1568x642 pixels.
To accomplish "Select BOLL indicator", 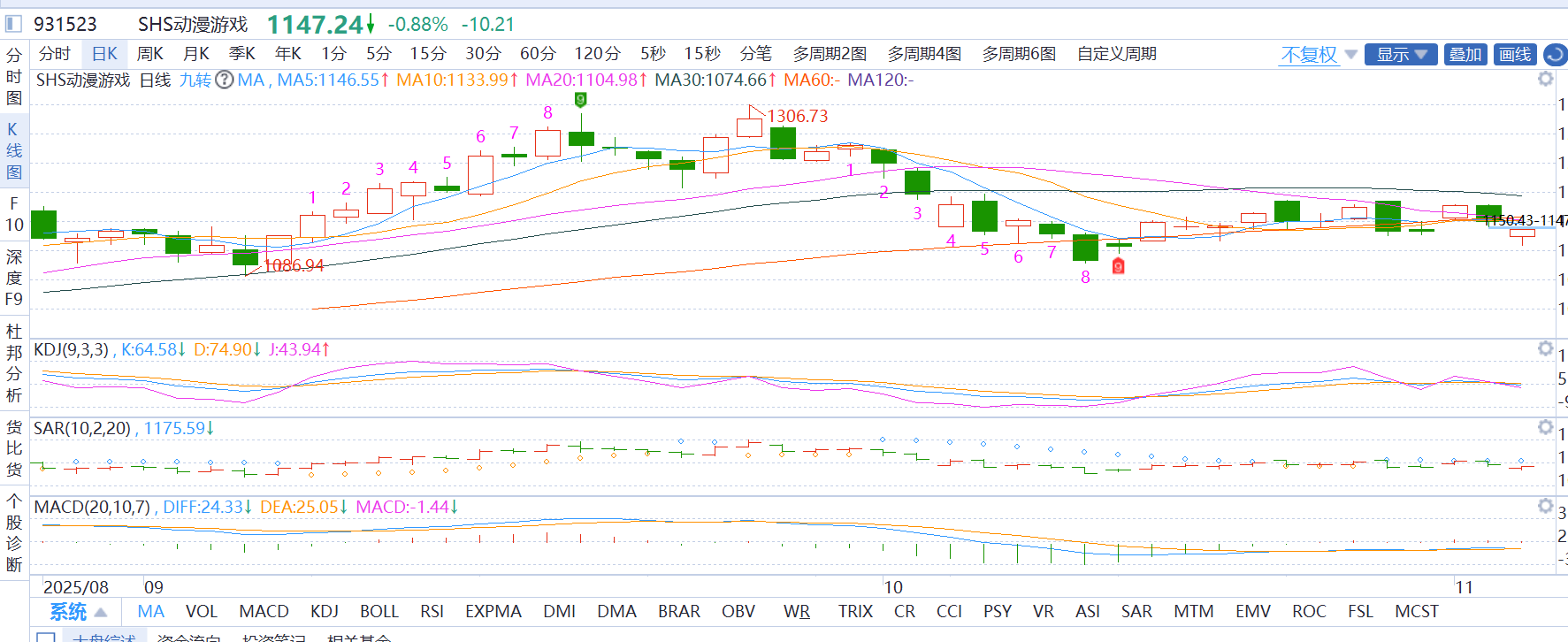I will pos(379,611).
